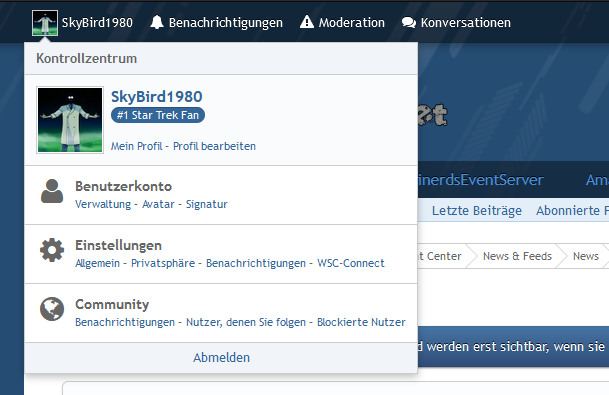Click the Einstellungen gear icon
609x395 pixels.
point(52,250)
